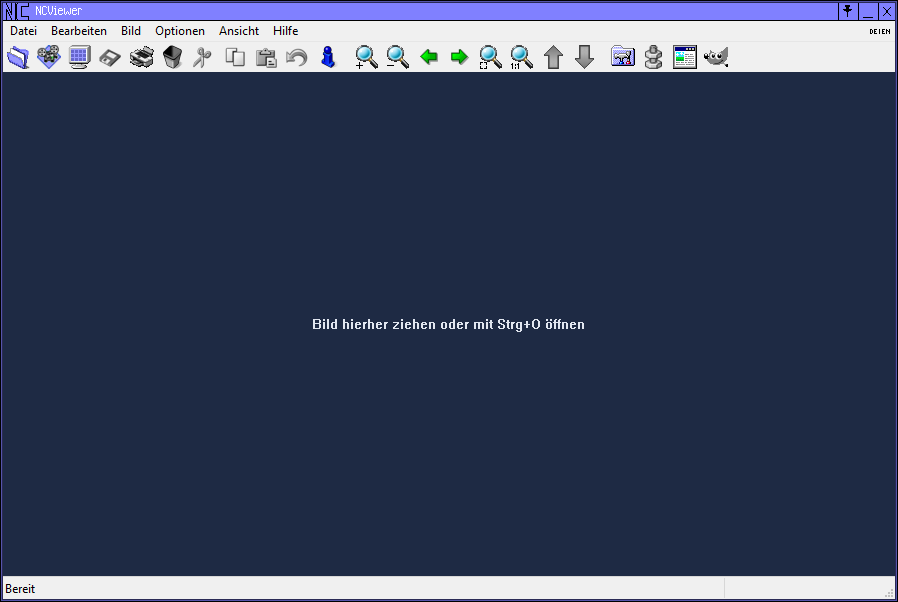Pin the window with the pushpin button

848,11
